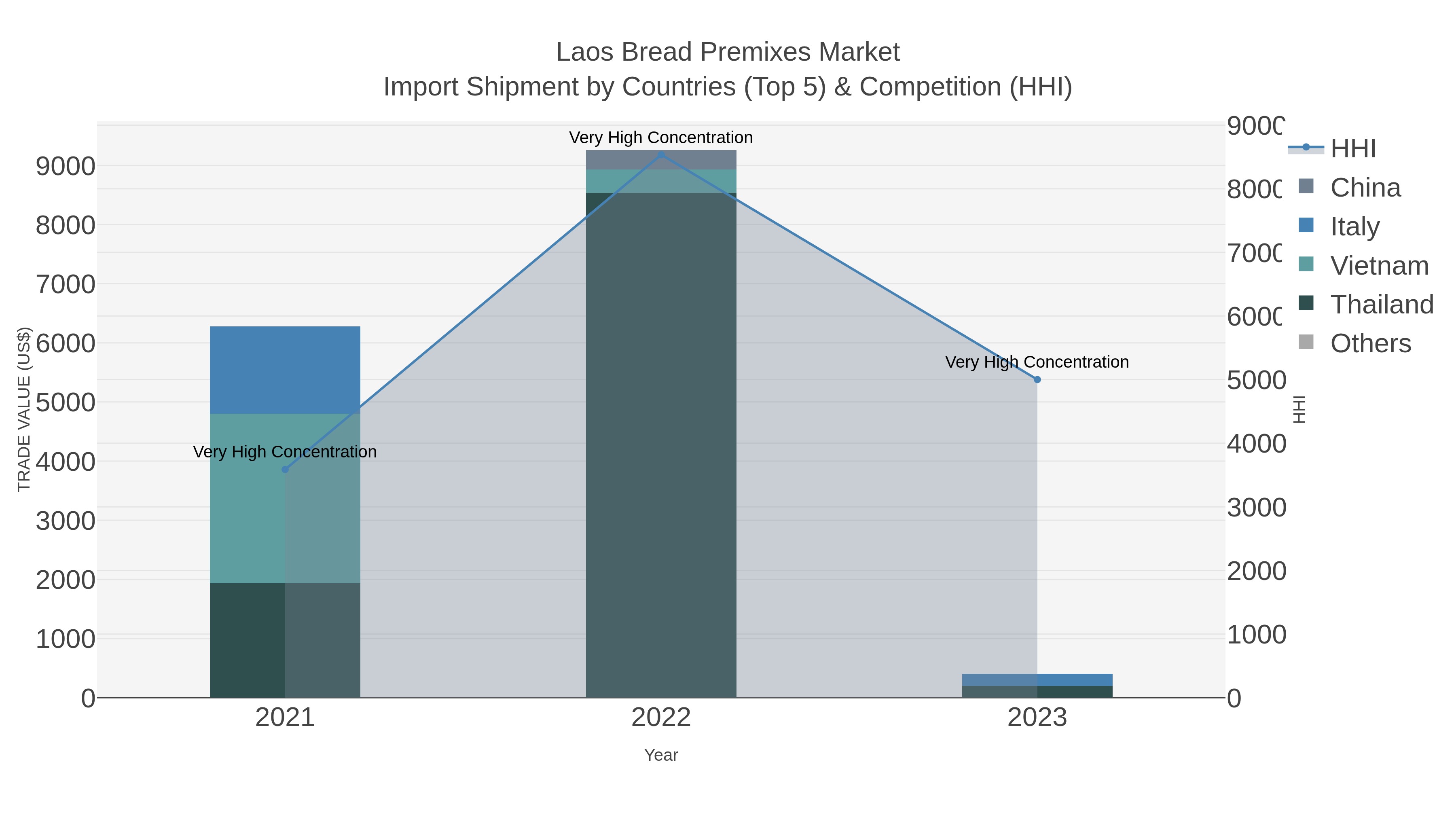The width and height of the screenshot is (1456, 819).
Task: Click Very High Concentration label for 2023
Action: (1037, 362)
